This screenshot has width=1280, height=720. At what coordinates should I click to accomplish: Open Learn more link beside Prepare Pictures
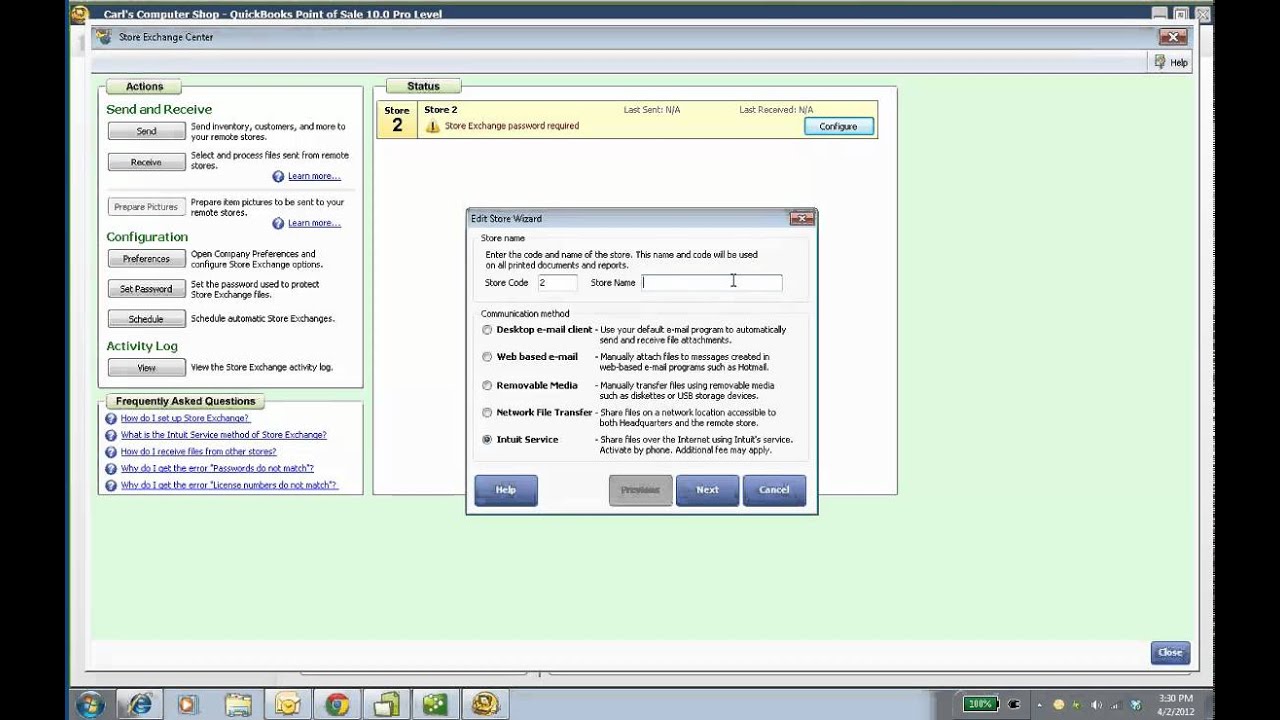tap(314, 223)
